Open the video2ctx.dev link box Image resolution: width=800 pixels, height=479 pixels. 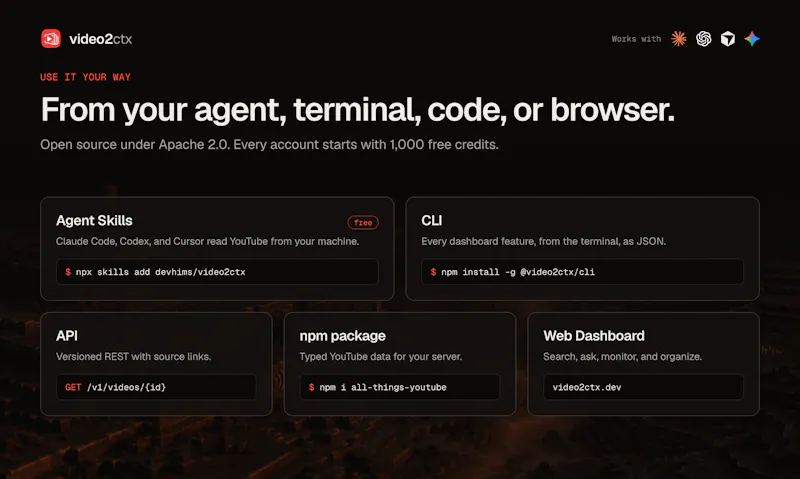click(643, 387)
